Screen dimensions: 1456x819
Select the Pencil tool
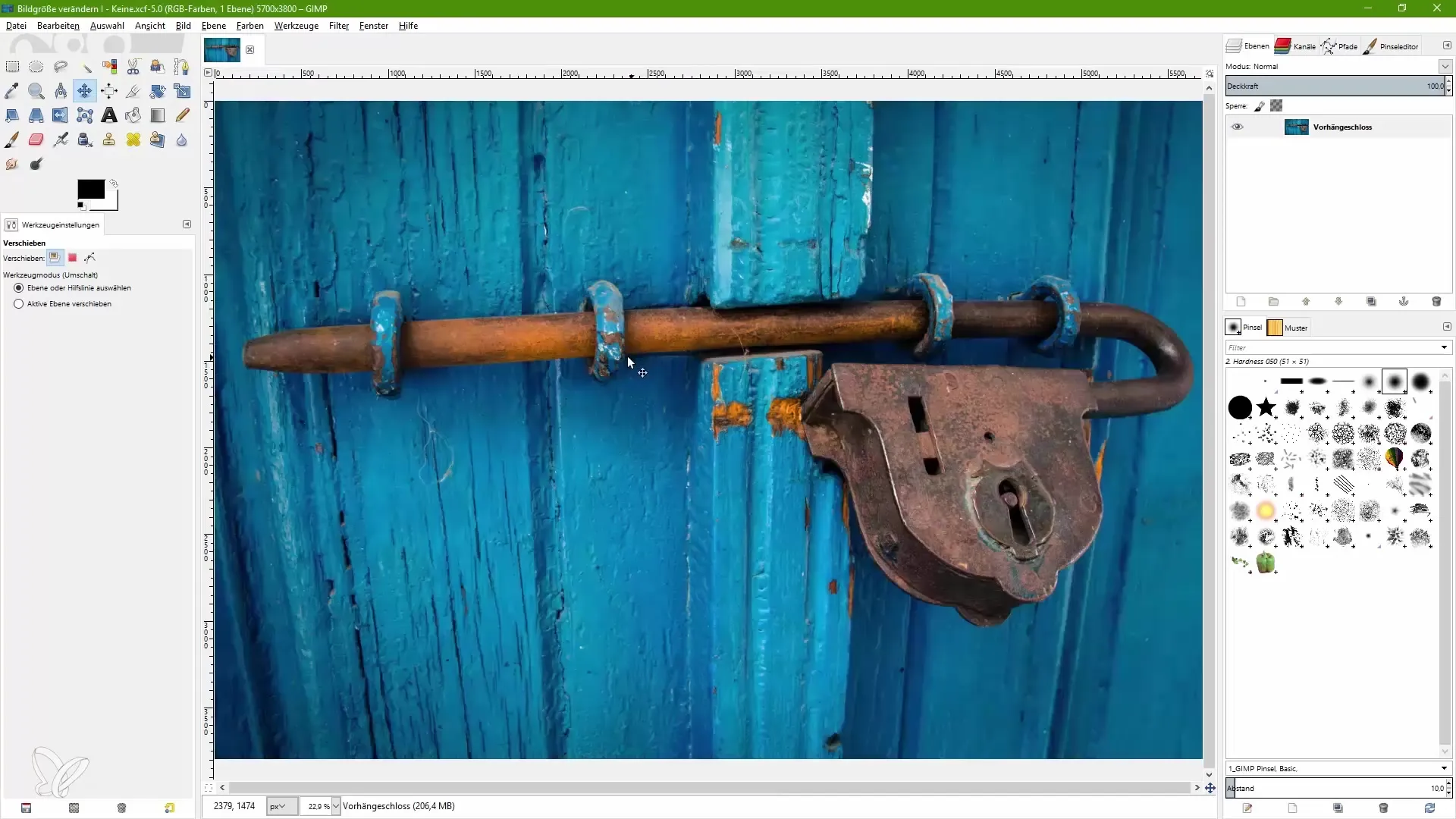click(182, 115)
